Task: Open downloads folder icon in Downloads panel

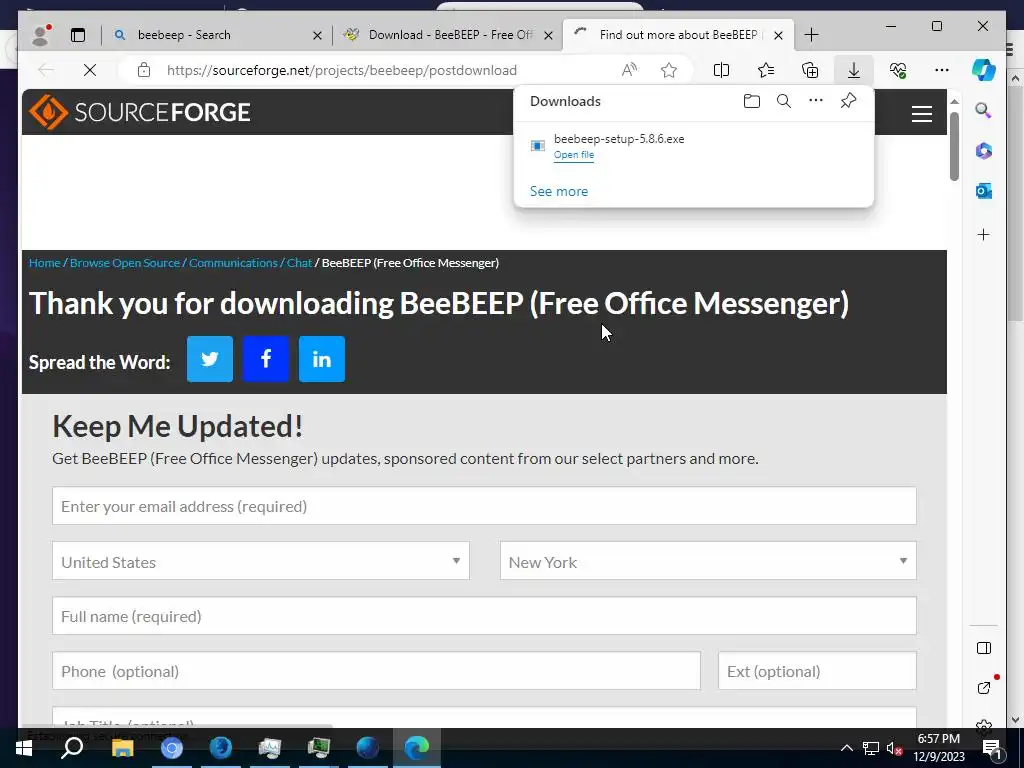Action: (752, 101)
